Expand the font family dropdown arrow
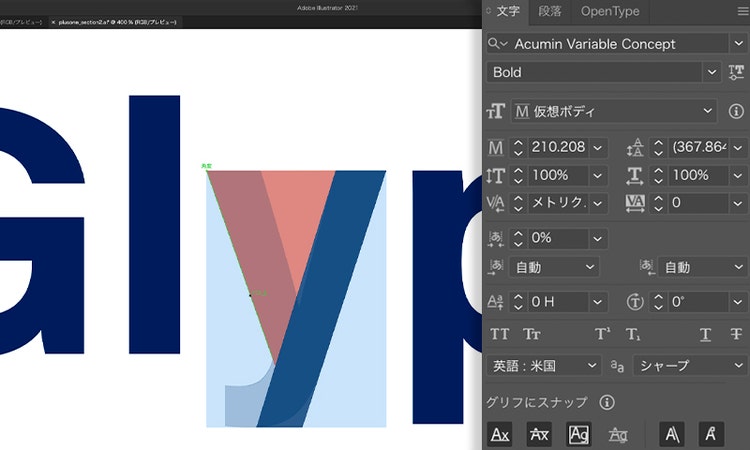 [738, 44]
